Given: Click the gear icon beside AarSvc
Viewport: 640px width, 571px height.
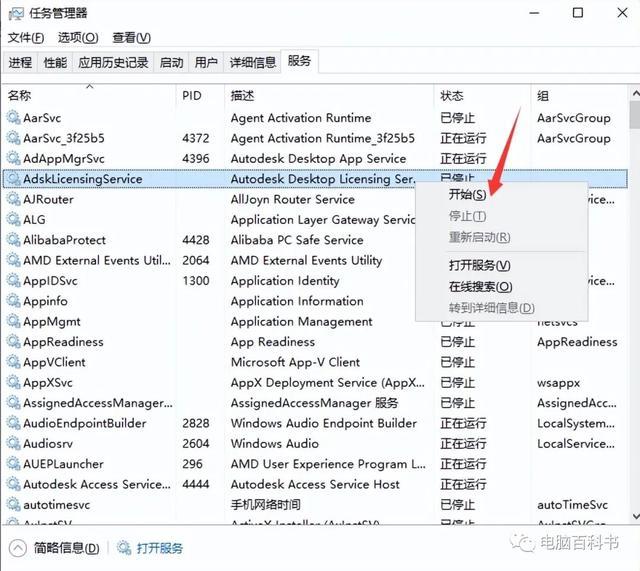Looking at the screenshot, I should tap(13, 118).
